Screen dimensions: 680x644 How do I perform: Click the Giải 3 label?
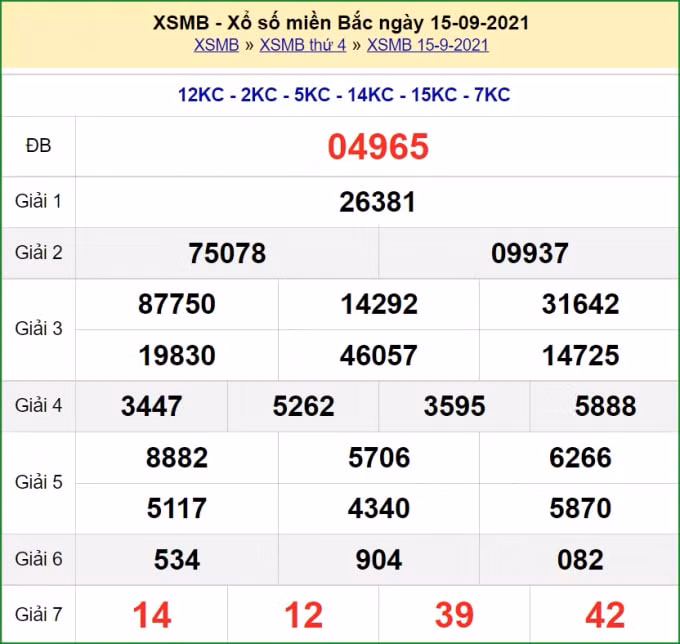coord(38,329)
